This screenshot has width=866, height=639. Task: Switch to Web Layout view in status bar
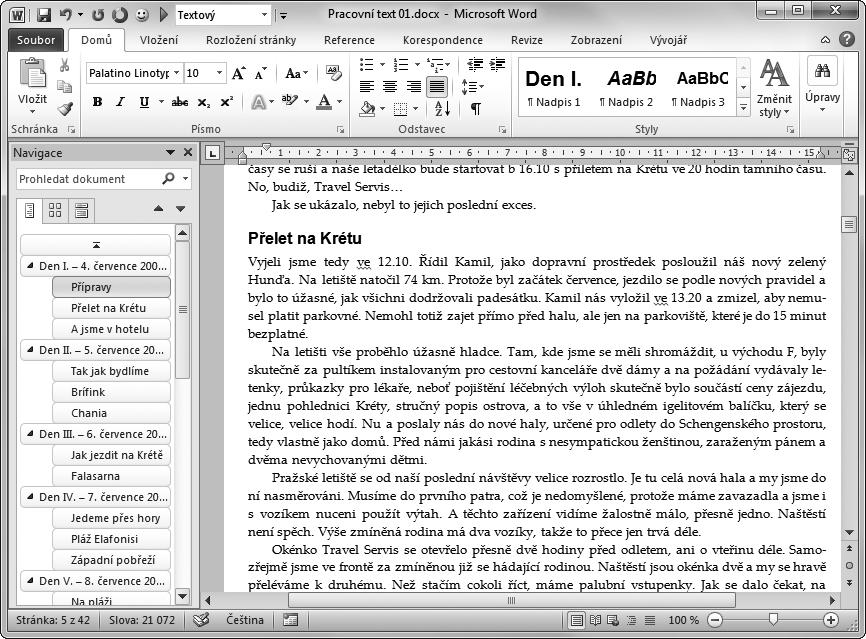(613, 620)
